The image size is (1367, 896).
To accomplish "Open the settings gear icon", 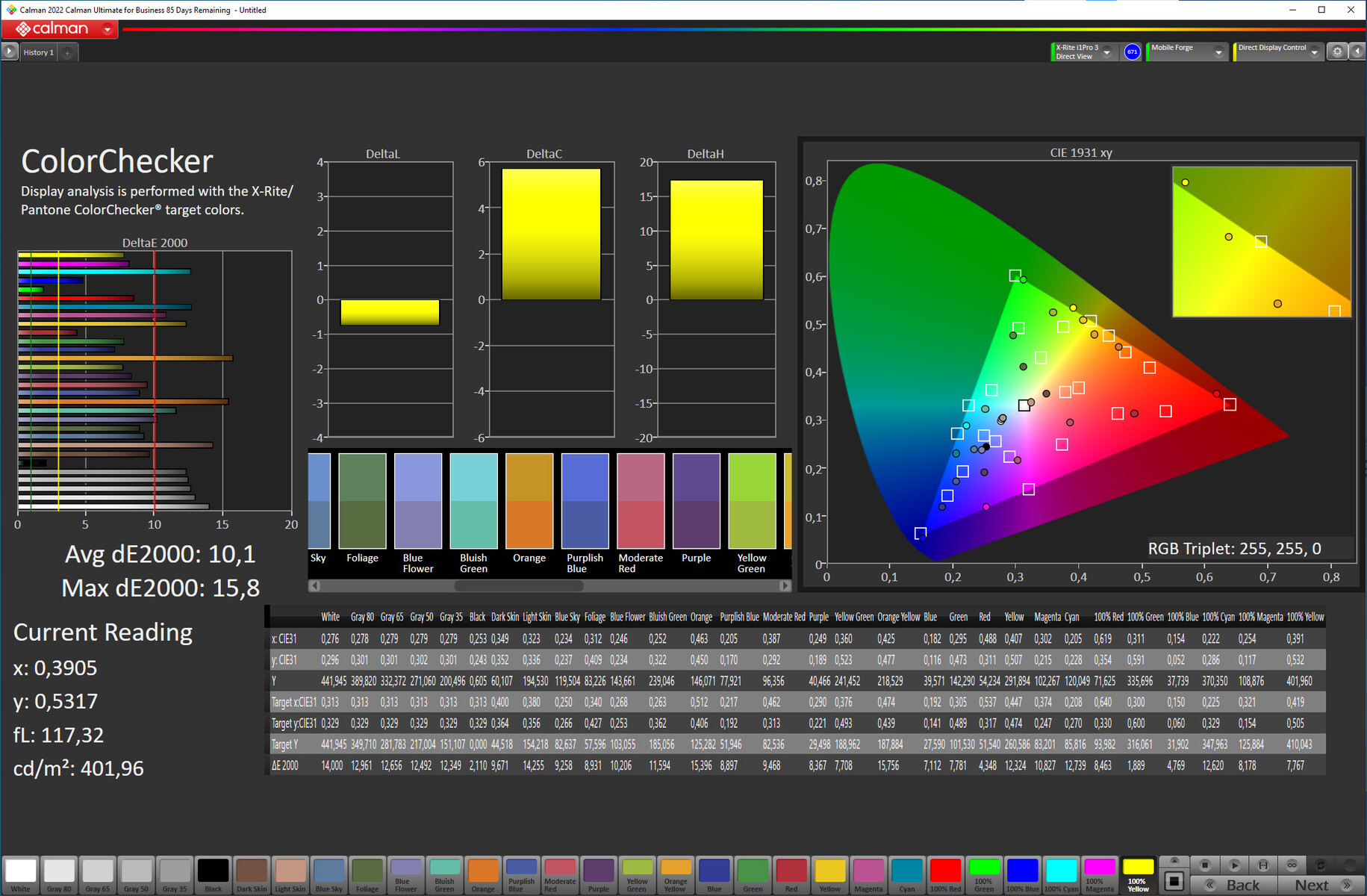I will coord(1337,52).
